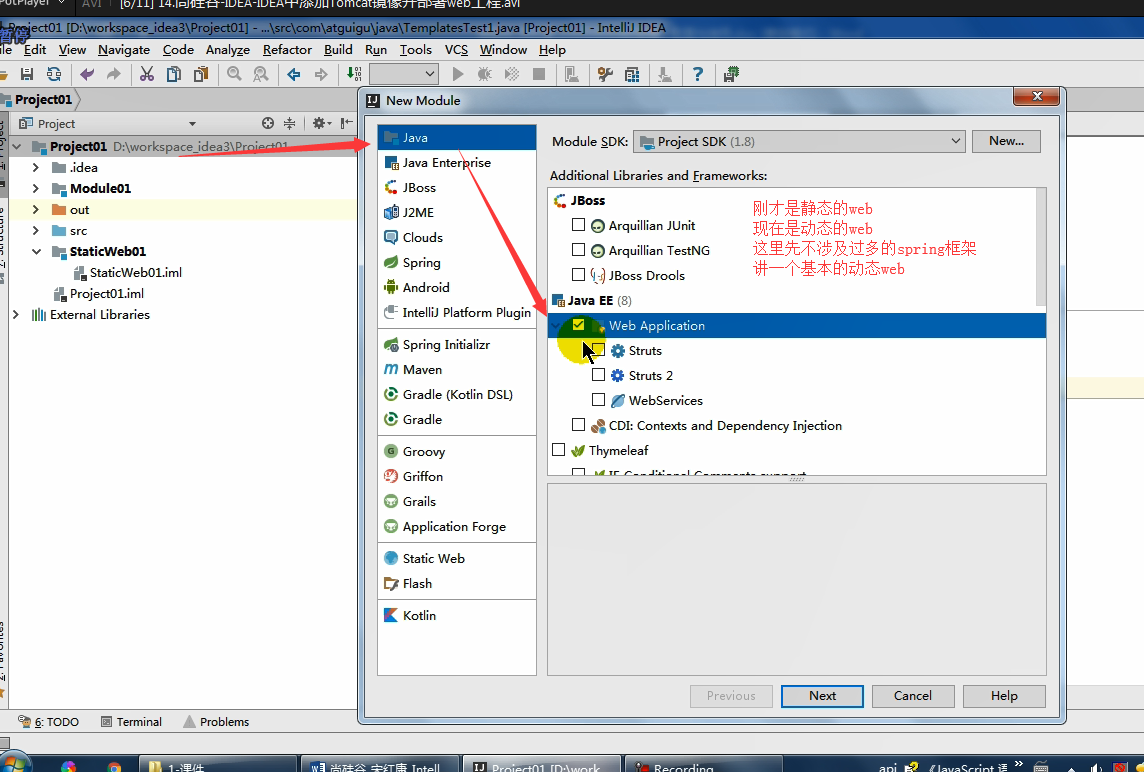Open the Module SDK dropdown
The image size is (1144, 772).
799,142
